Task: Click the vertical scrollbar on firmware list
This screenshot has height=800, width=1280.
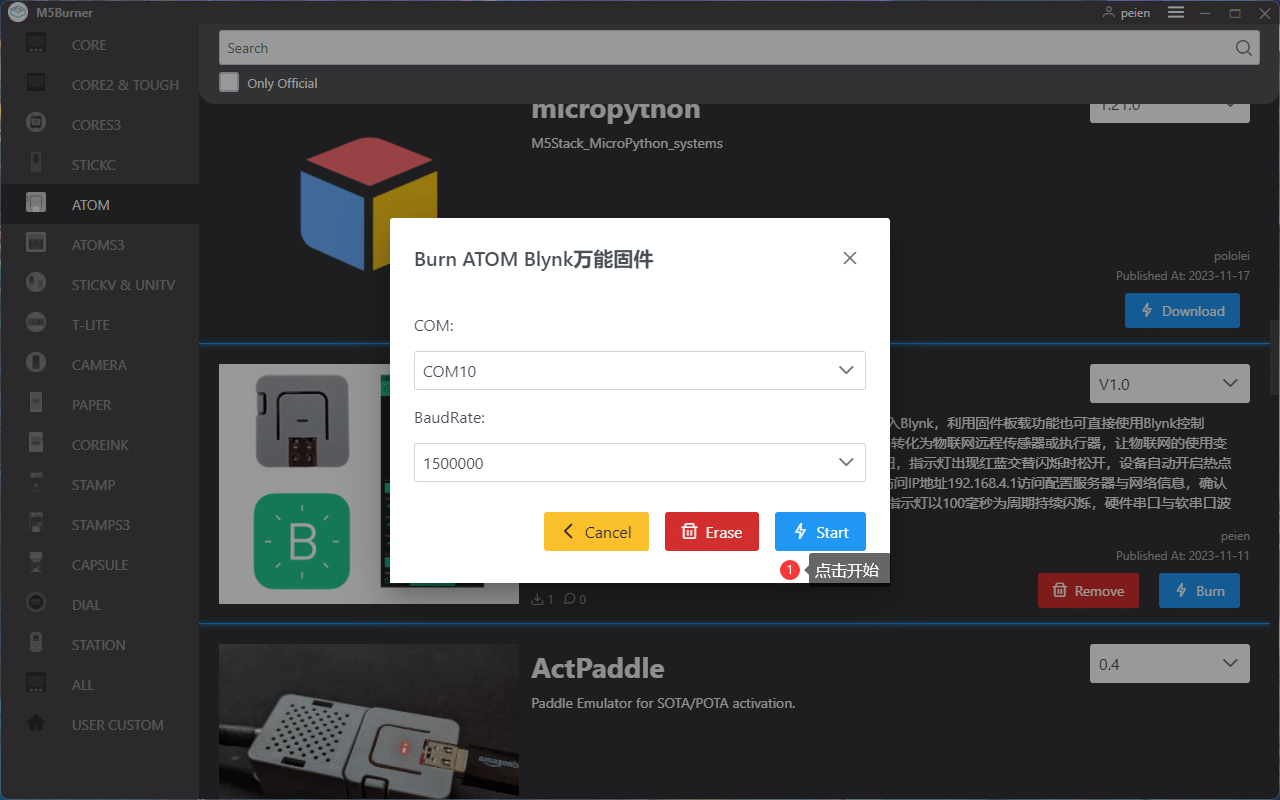Action: [x=1274, y=357]
